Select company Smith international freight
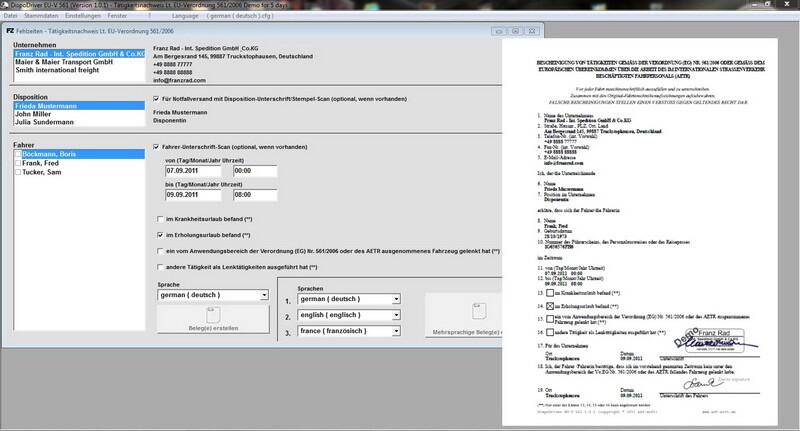The image size is (800, 431). click(x=57, y=70)
